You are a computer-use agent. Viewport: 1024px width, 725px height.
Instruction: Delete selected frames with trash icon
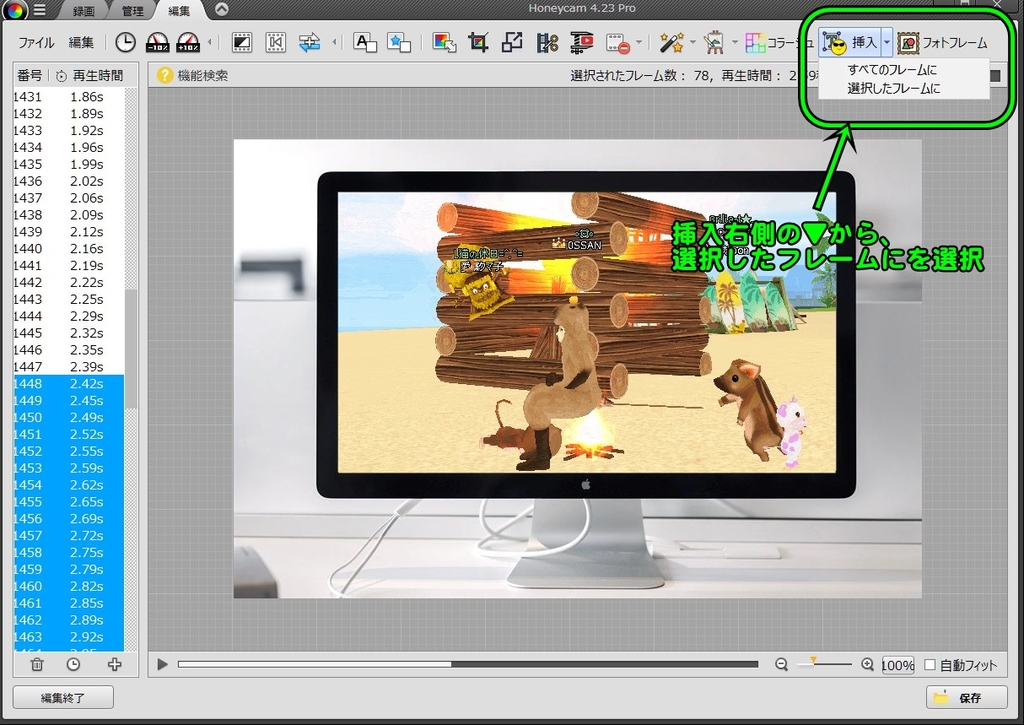[37, 665]
